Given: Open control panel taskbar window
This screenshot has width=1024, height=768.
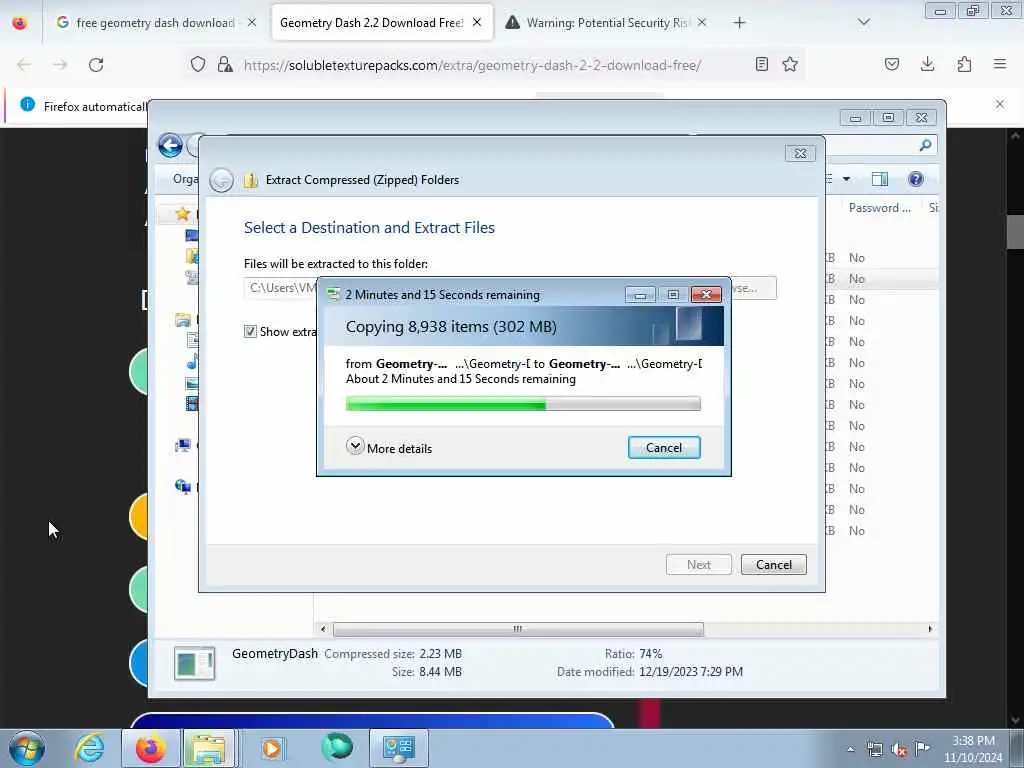Looking at the screenshot, I should tap(399, 748).
